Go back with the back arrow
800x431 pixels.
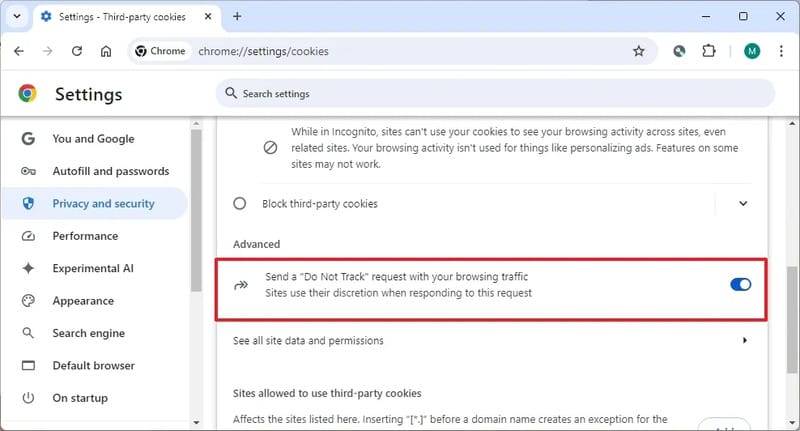tap(19, 51)
